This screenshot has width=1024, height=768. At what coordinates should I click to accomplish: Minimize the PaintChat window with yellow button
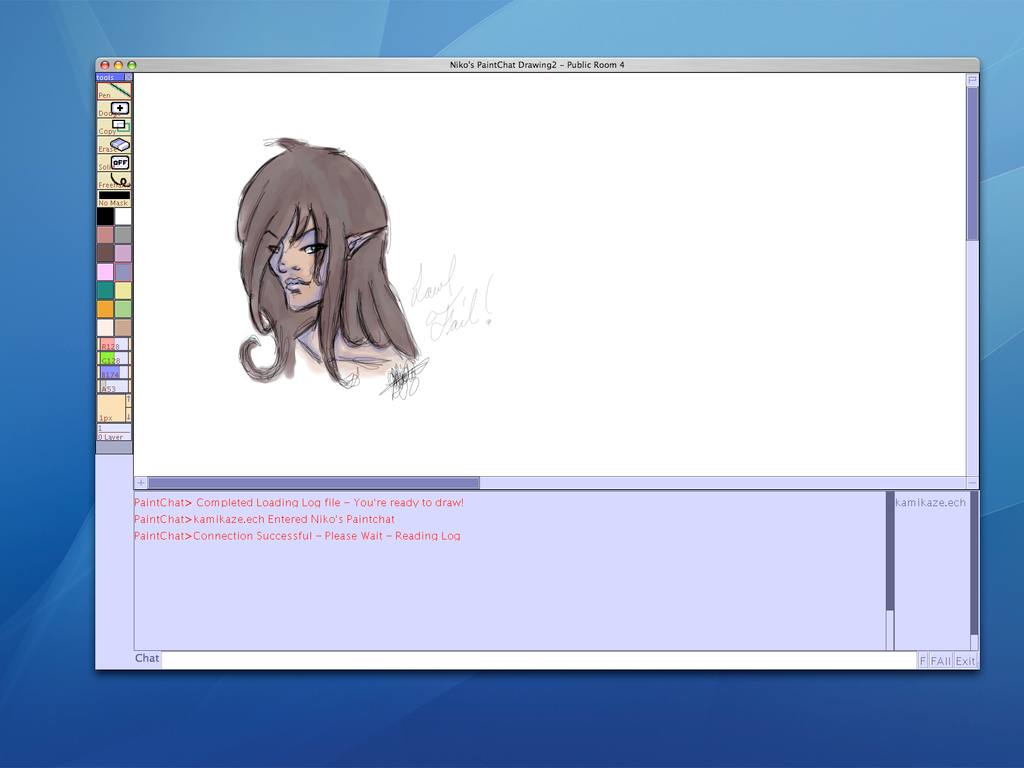click(118, 65)
